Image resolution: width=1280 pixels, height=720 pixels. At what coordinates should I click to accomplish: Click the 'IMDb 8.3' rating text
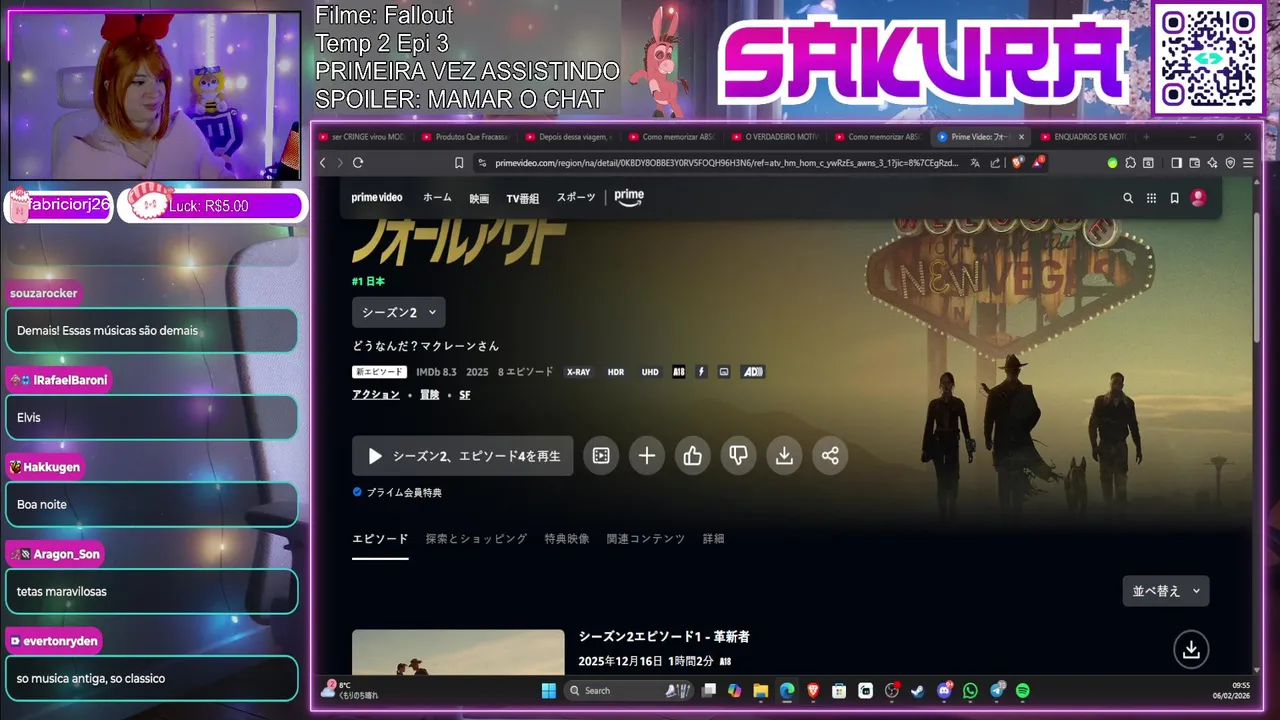[x=436, y=372]
